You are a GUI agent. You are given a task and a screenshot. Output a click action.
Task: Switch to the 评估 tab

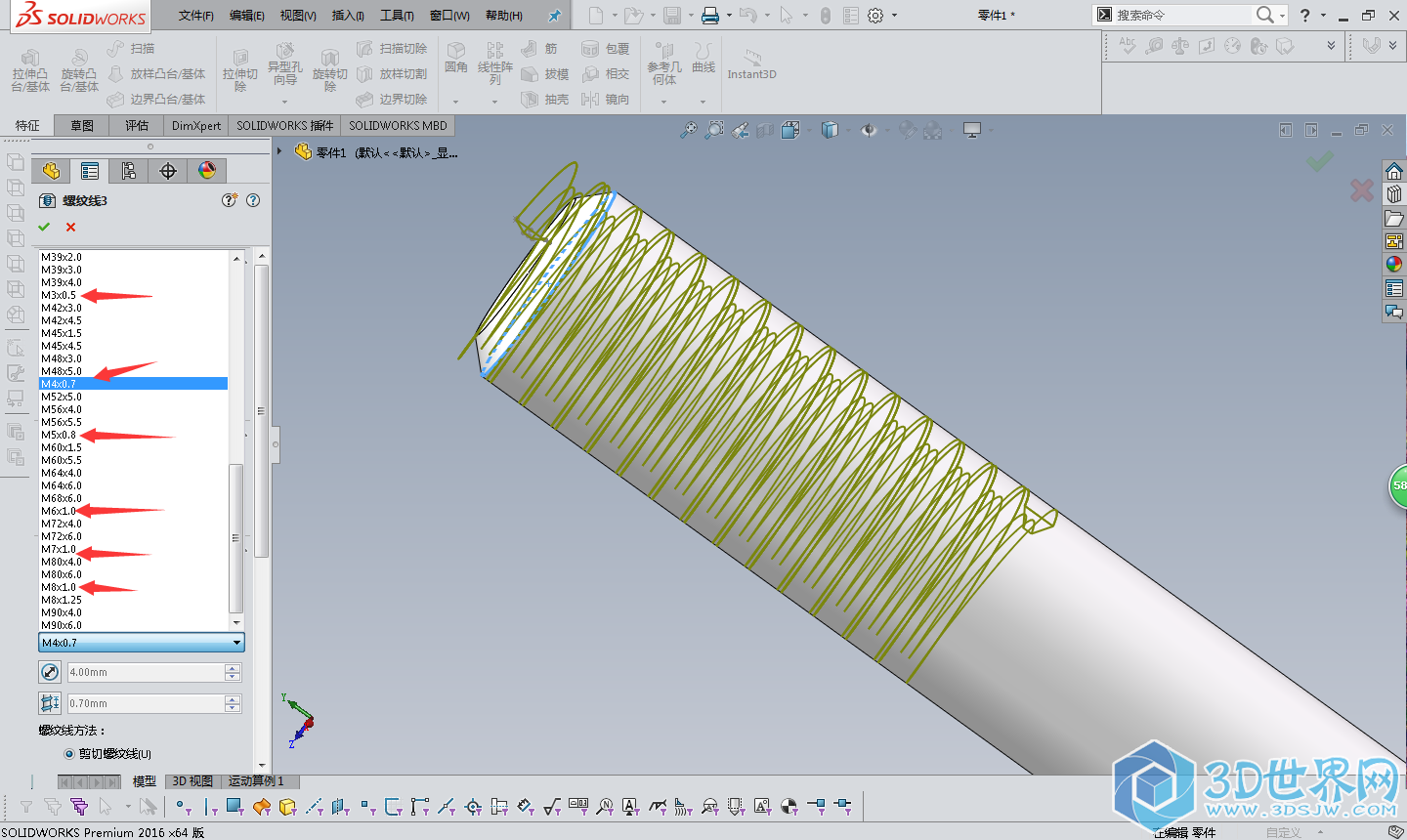pos(137,125)
